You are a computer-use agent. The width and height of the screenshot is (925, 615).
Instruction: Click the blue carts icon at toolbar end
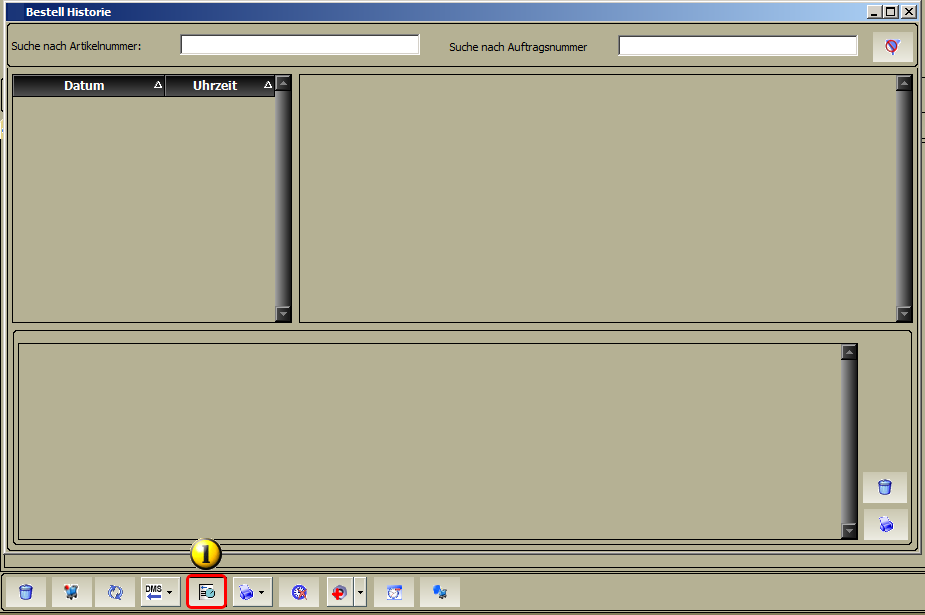(x=439, y=592)
